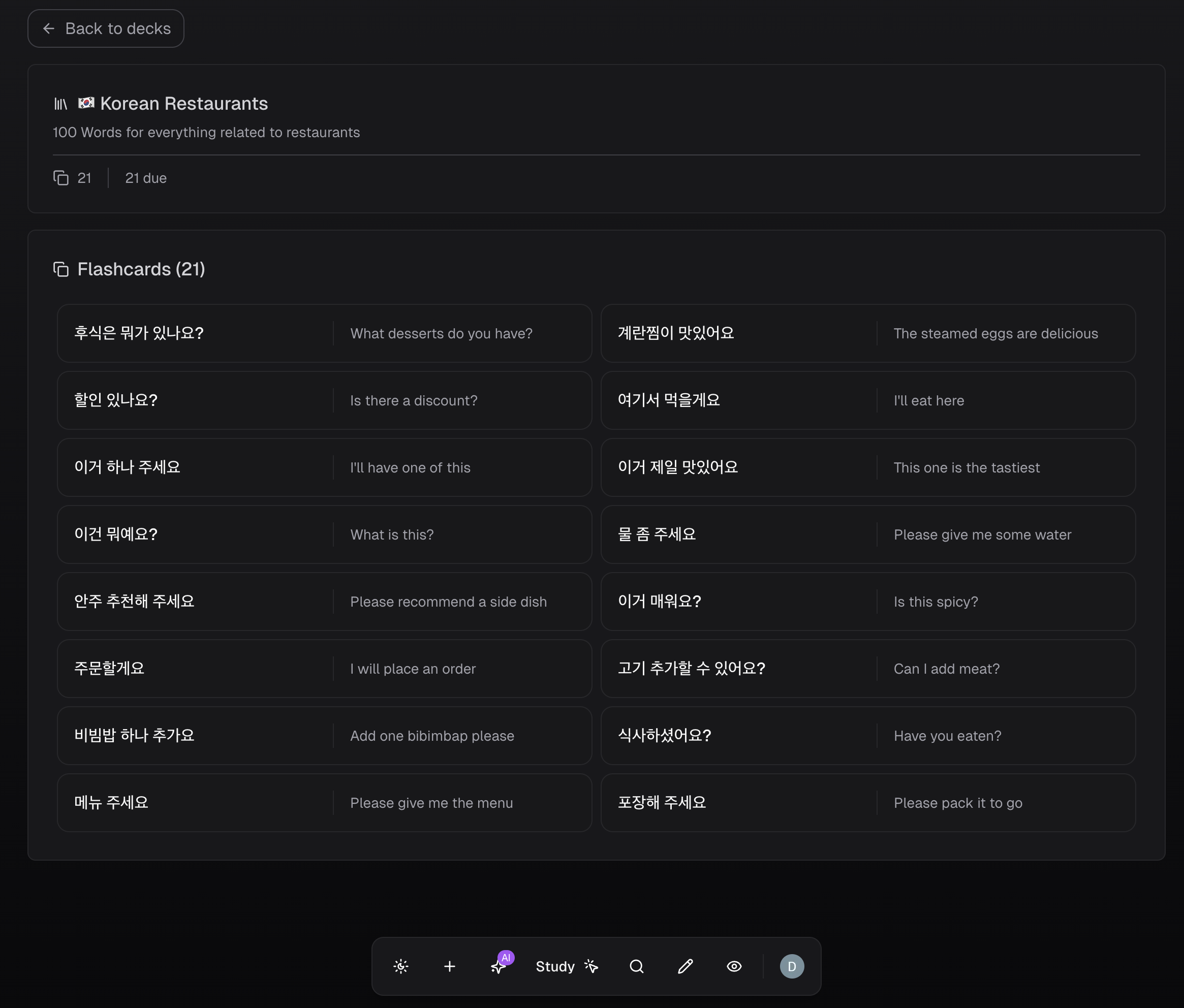Toggle the eye visibility icon
This screenshot has width=1184, height=1008.
tap(734, 966)
